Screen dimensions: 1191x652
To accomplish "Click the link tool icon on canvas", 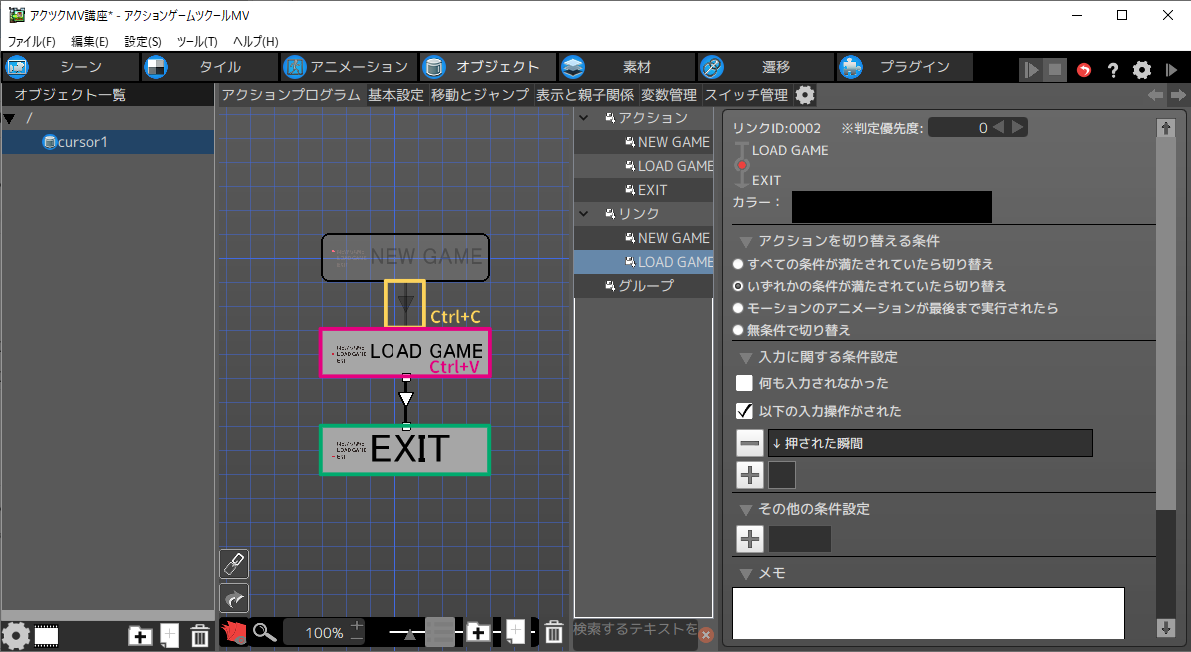I will point(234,564).
